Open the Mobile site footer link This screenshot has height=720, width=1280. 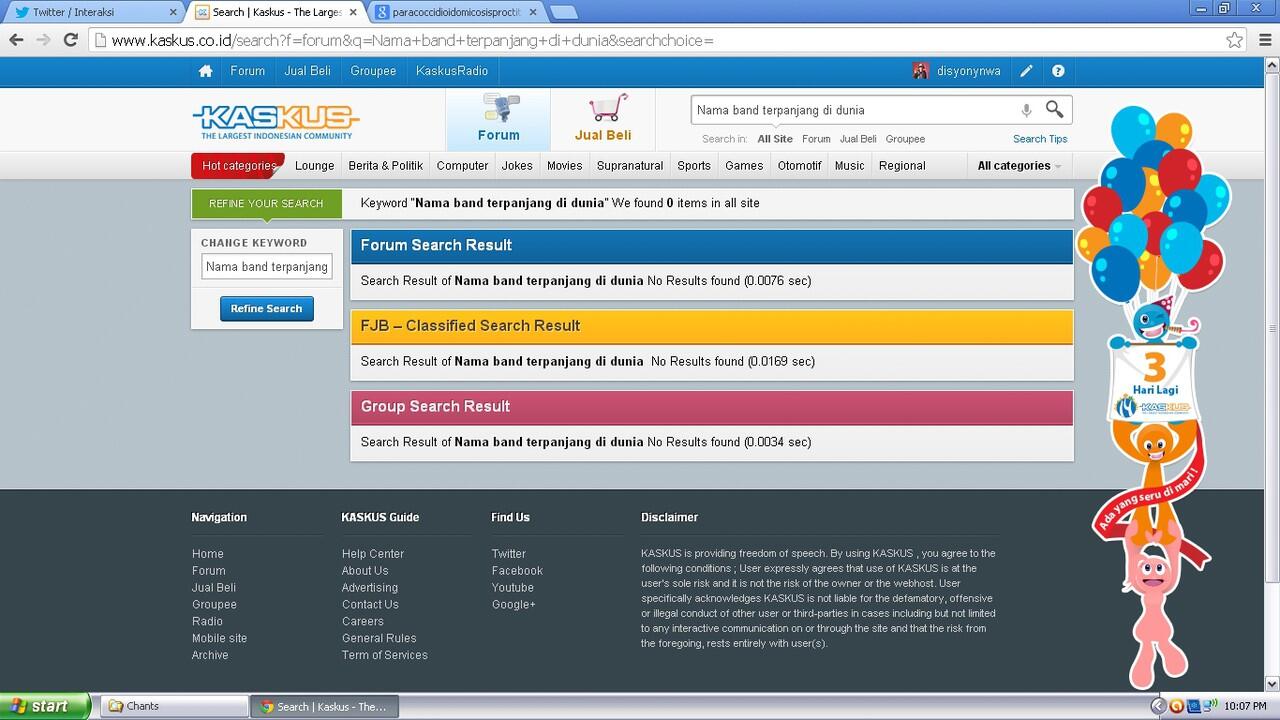click(219, 638)
